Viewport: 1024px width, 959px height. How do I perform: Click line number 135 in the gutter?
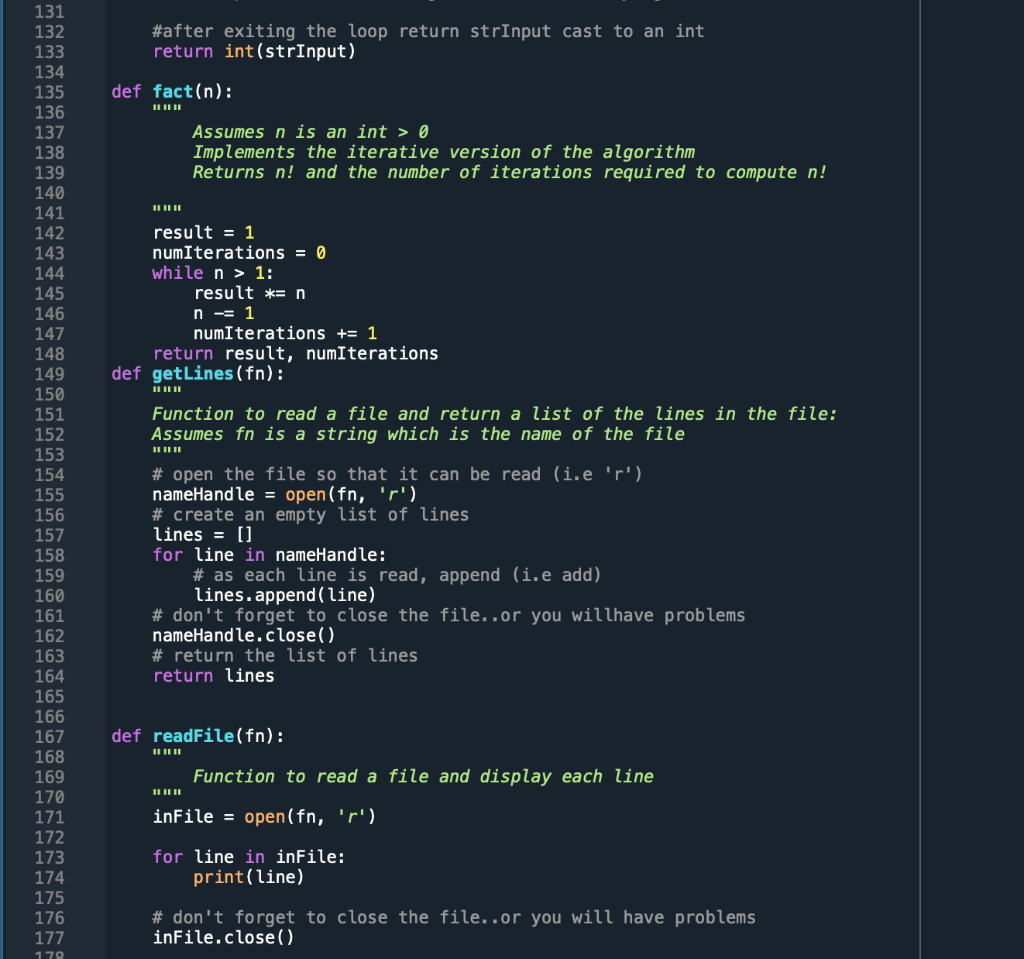pyautogui.click(x=49, y=92)
